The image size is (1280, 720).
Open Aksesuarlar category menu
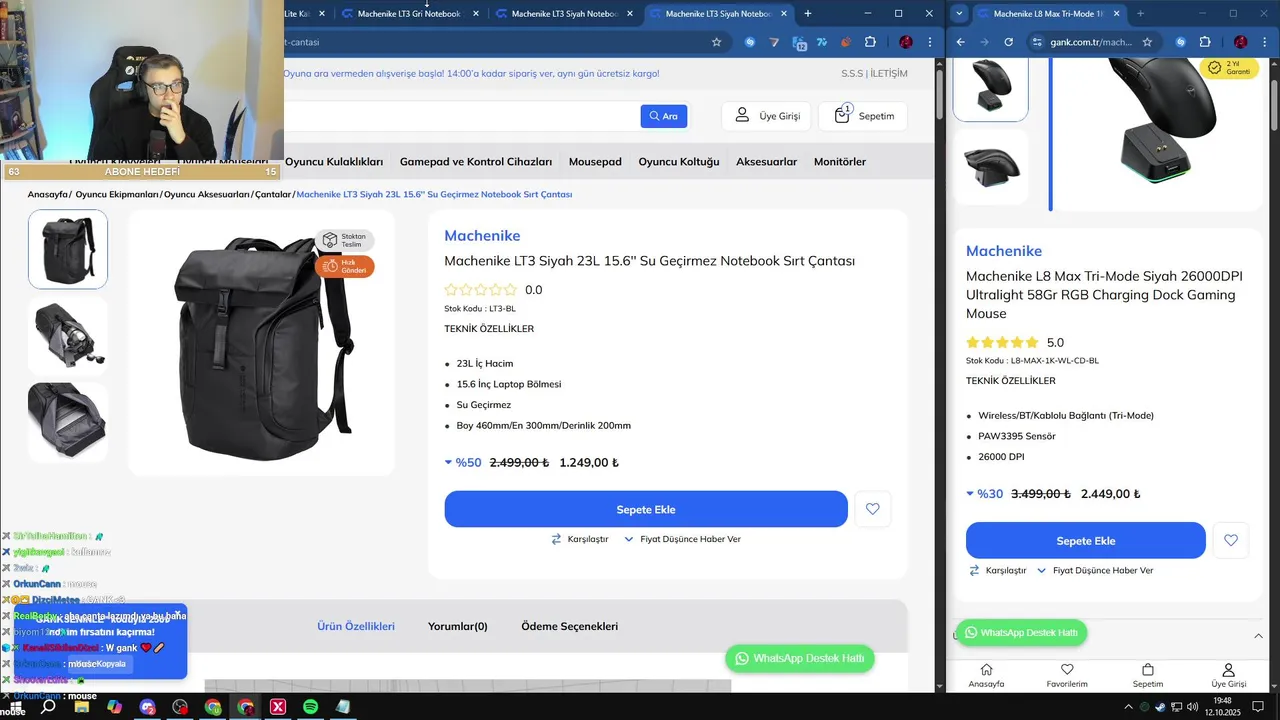(766, 161)
